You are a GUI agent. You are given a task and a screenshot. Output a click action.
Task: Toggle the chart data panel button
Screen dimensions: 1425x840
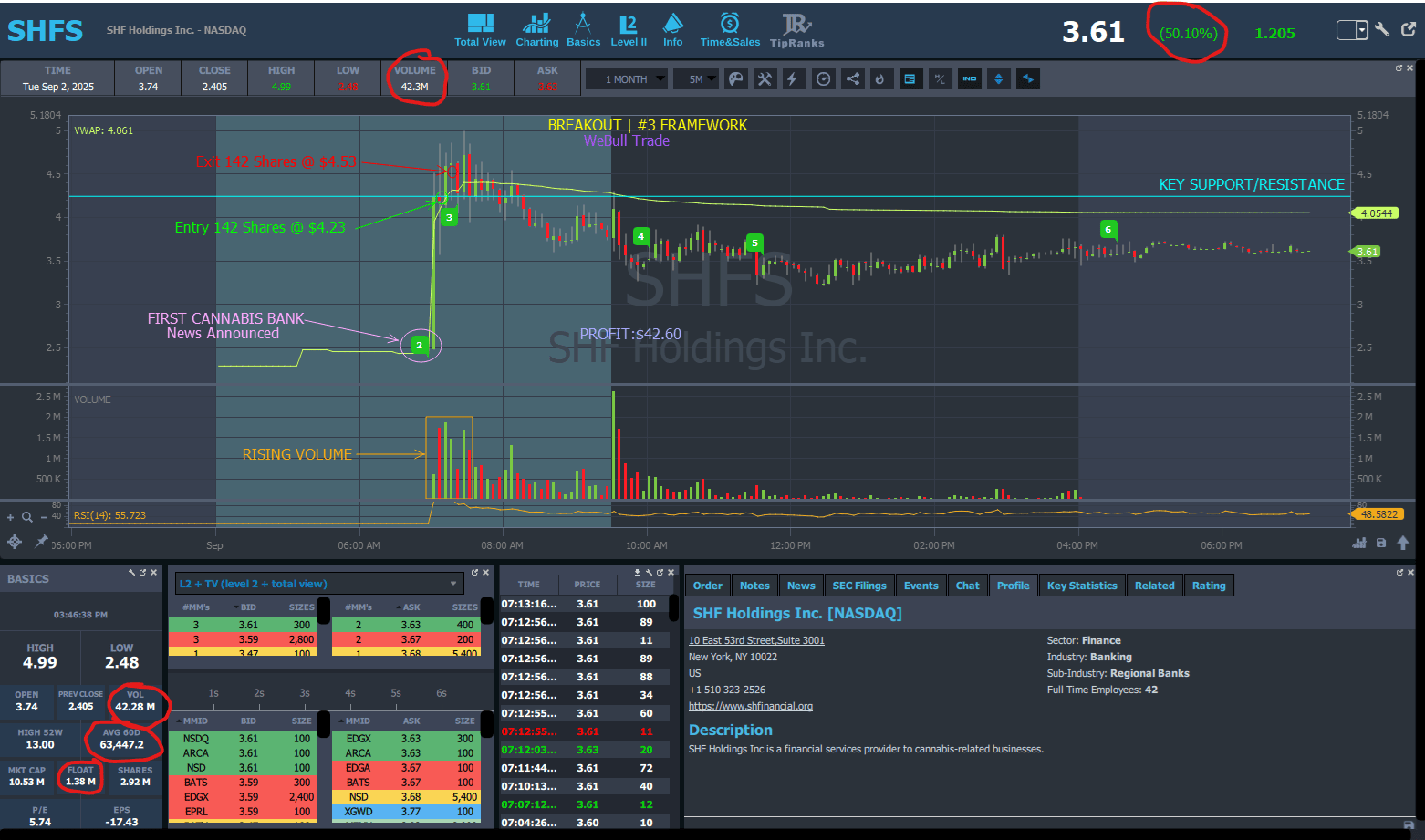[x=910, y=79]
